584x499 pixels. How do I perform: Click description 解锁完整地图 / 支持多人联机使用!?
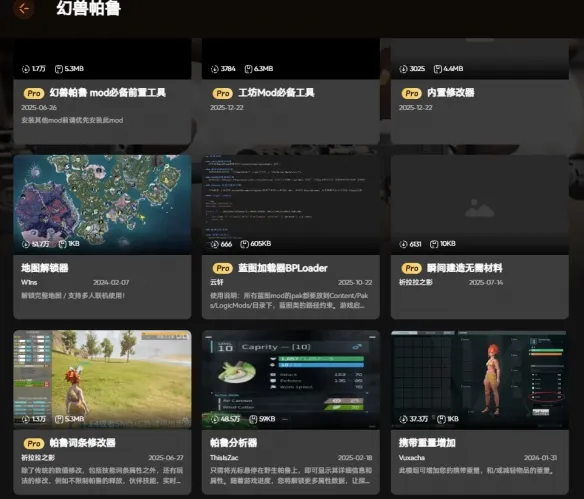click(x=73, y=296)
